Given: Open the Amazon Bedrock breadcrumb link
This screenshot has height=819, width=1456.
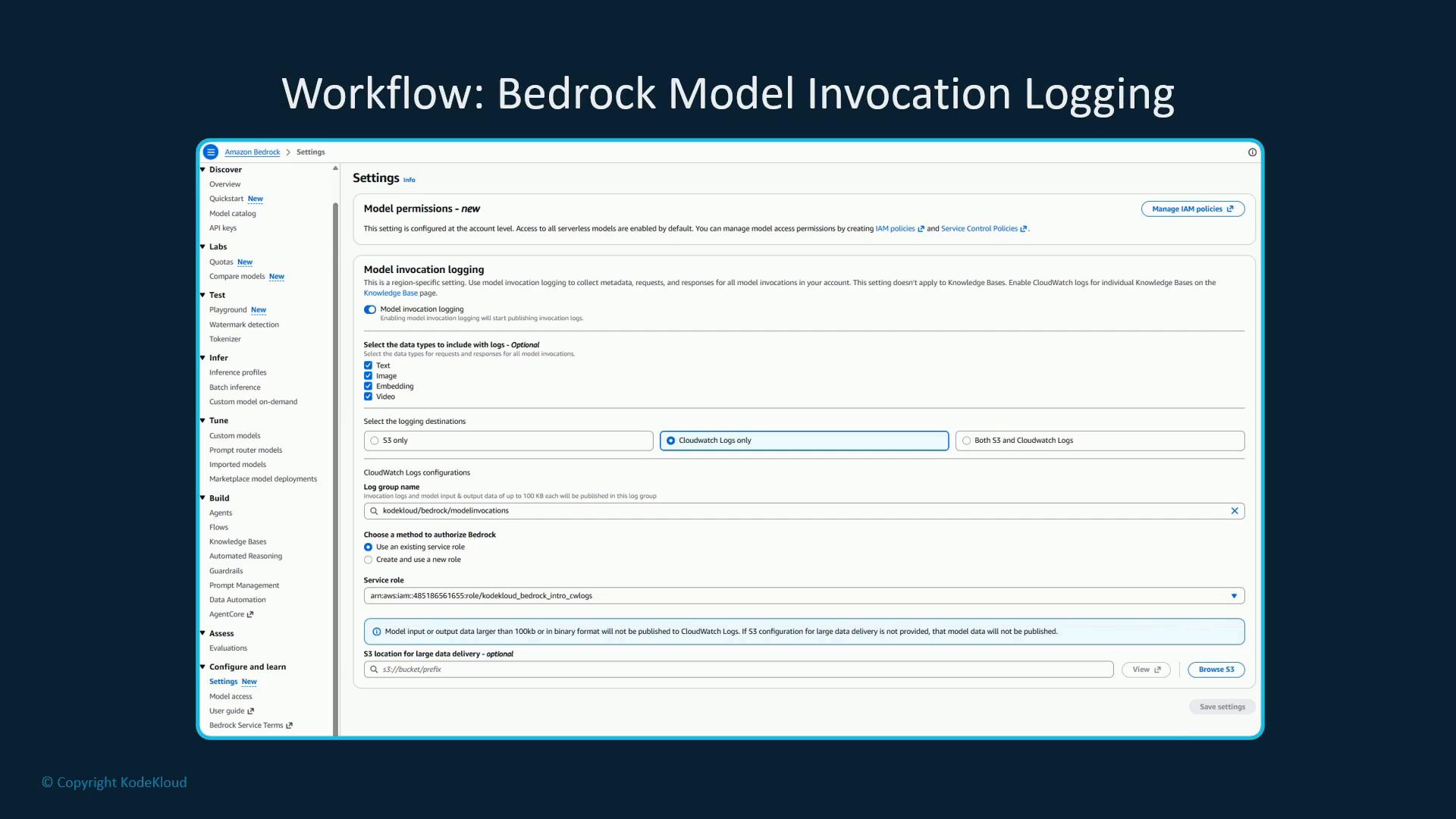Looking at the screenshot, I should click(253, 152).
